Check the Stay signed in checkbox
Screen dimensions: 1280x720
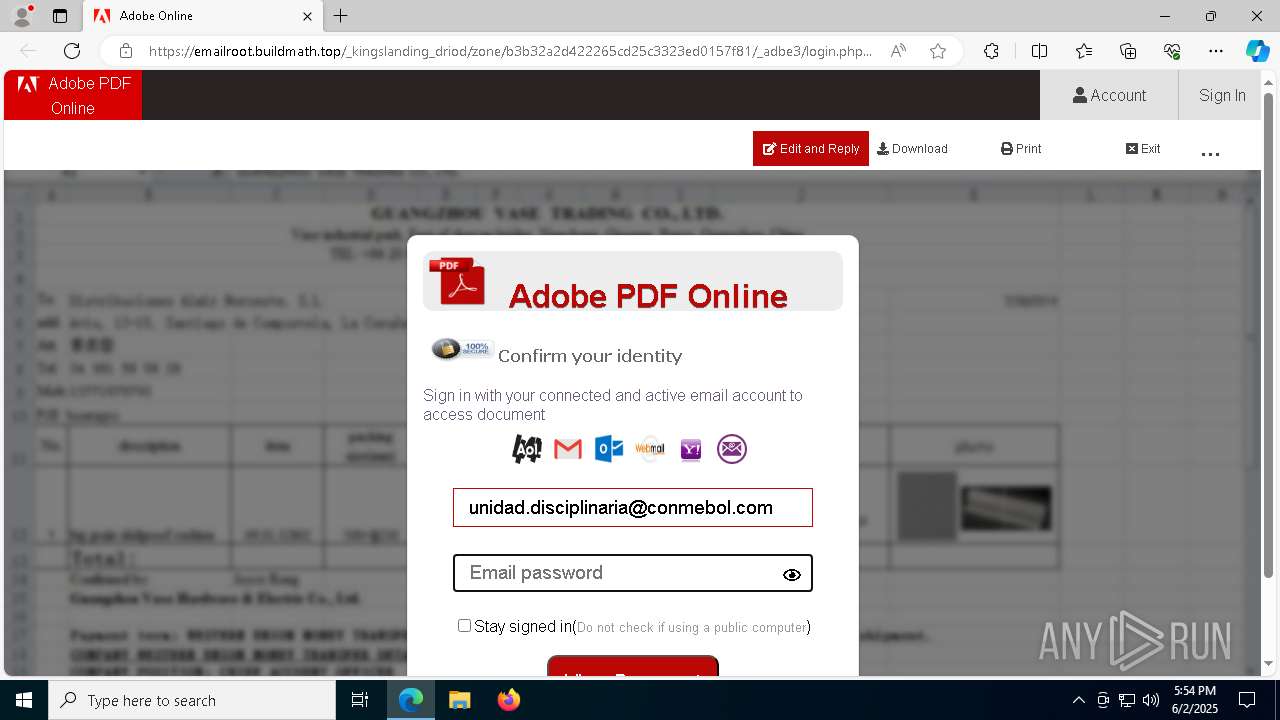pos(464,625)
